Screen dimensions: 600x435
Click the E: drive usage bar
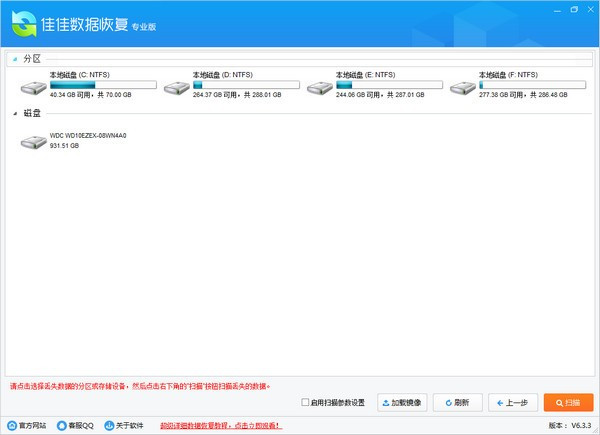(389, 85)
